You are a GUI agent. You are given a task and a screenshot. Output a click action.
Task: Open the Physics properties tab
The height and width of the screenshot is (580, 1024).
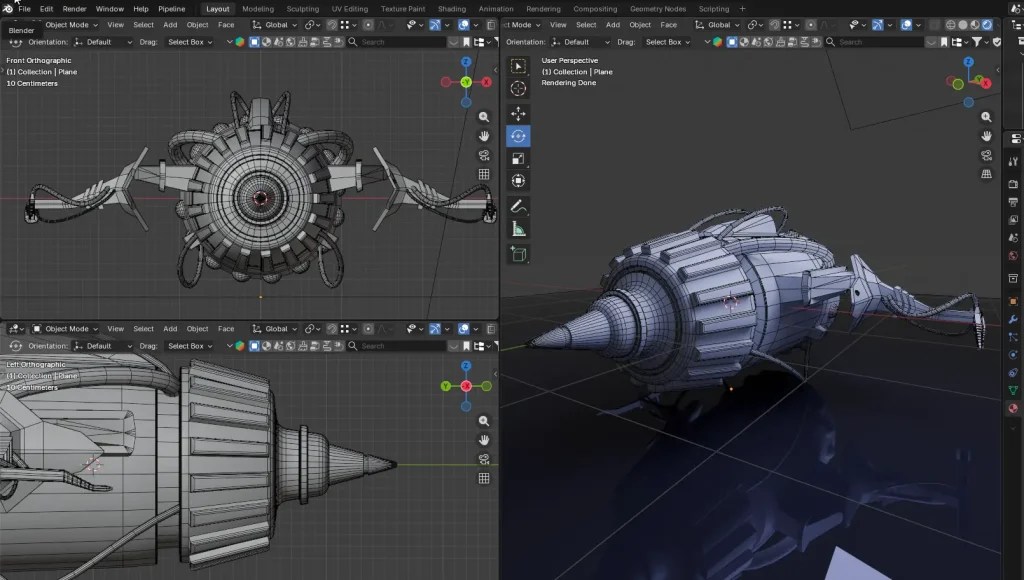(1013, 355)
